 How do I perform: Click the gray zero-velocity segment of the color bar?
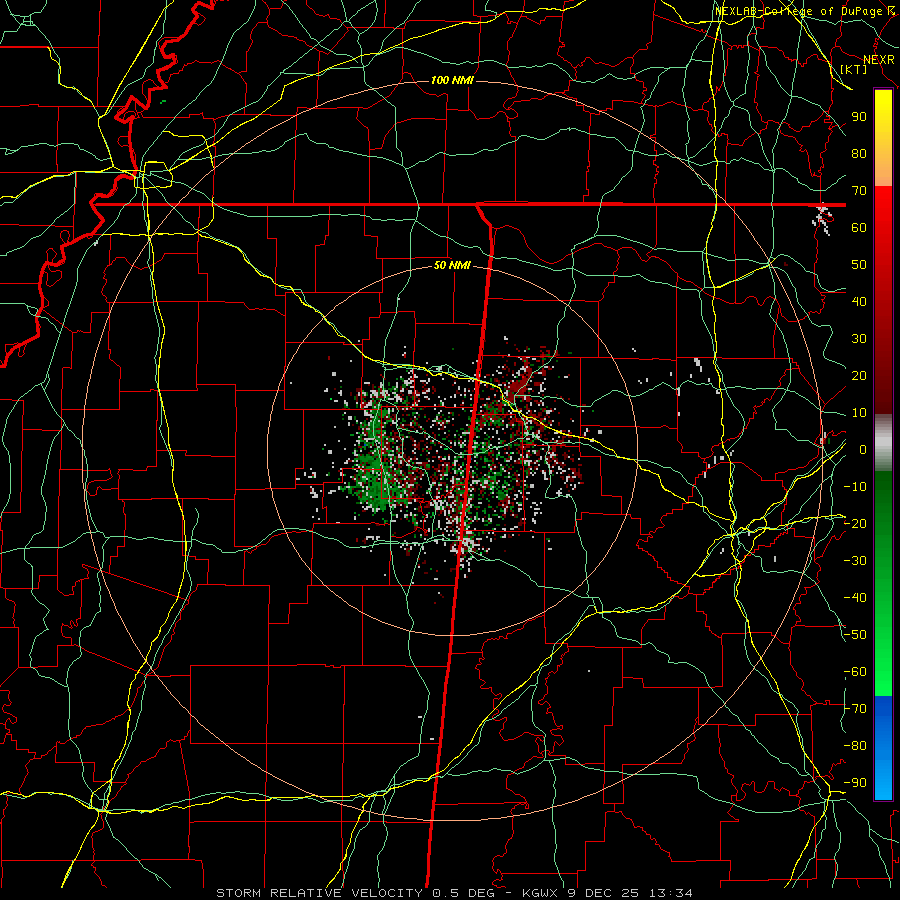(883, 442)
